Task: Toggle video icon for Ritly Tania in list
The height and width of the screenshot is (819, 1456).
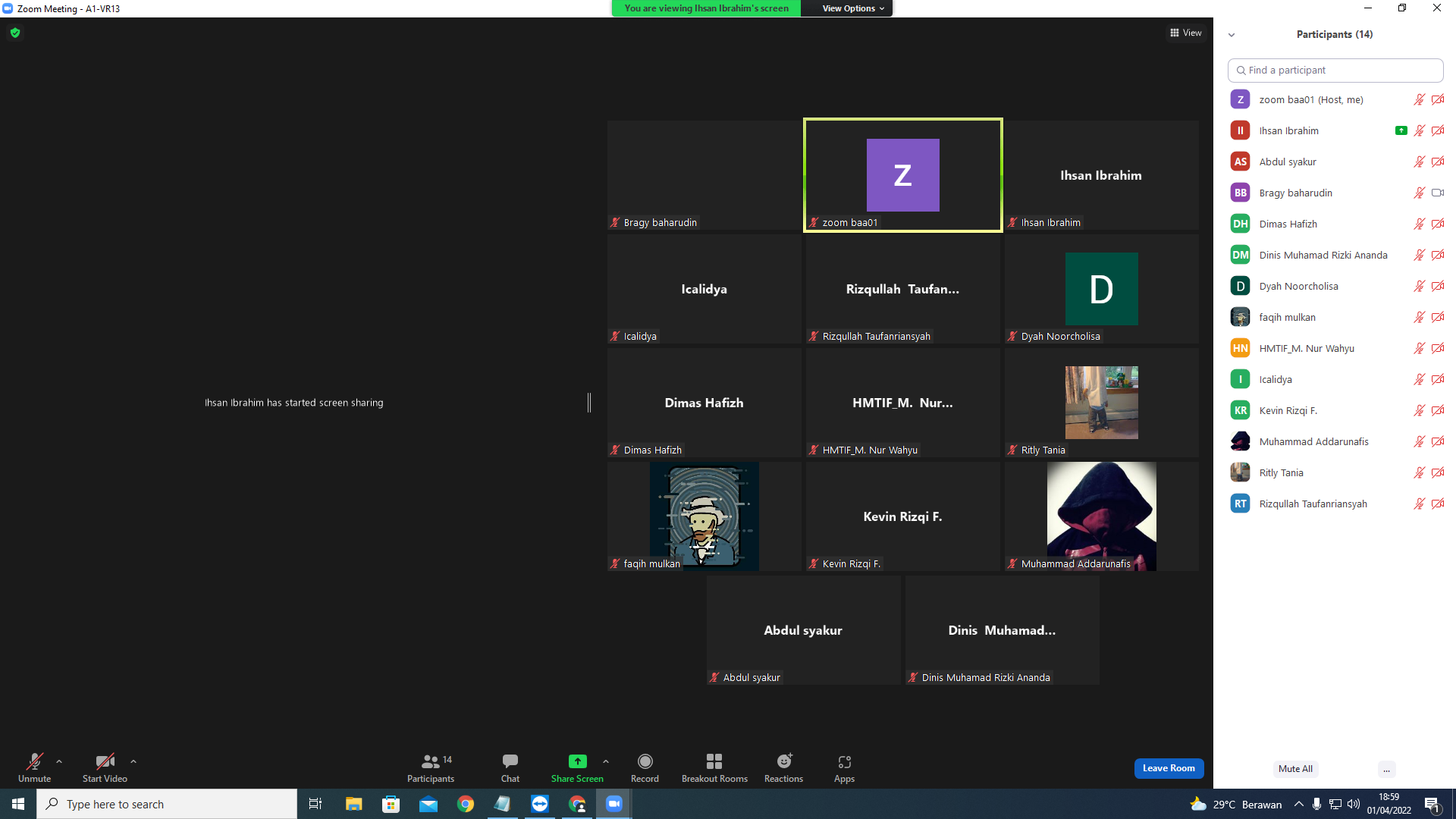Action: [x=1438, y=472]
